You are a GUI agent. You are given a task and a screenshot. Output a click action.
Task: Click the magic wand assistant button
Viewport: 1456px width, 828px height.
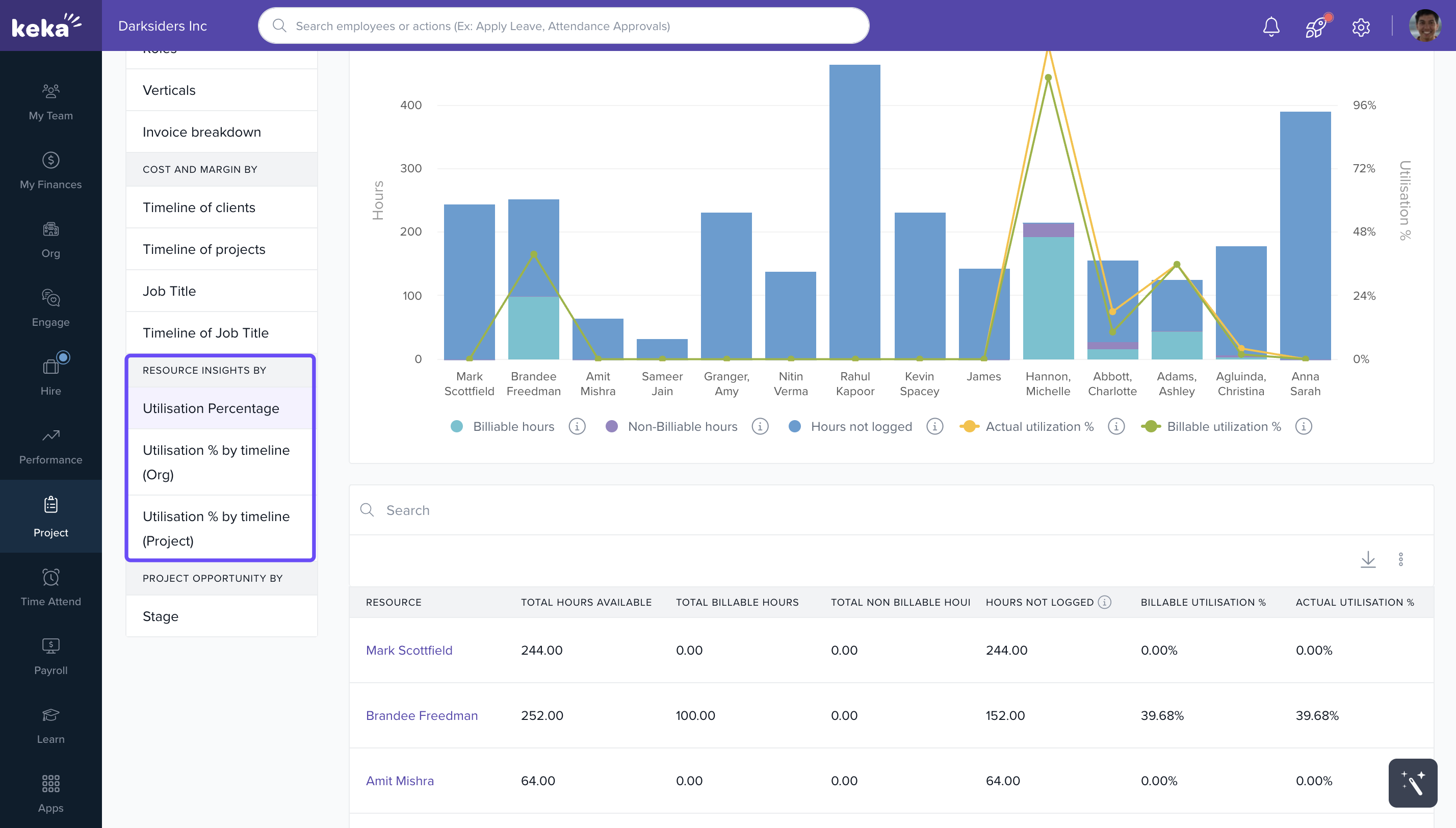click(x=1412, y=783)
